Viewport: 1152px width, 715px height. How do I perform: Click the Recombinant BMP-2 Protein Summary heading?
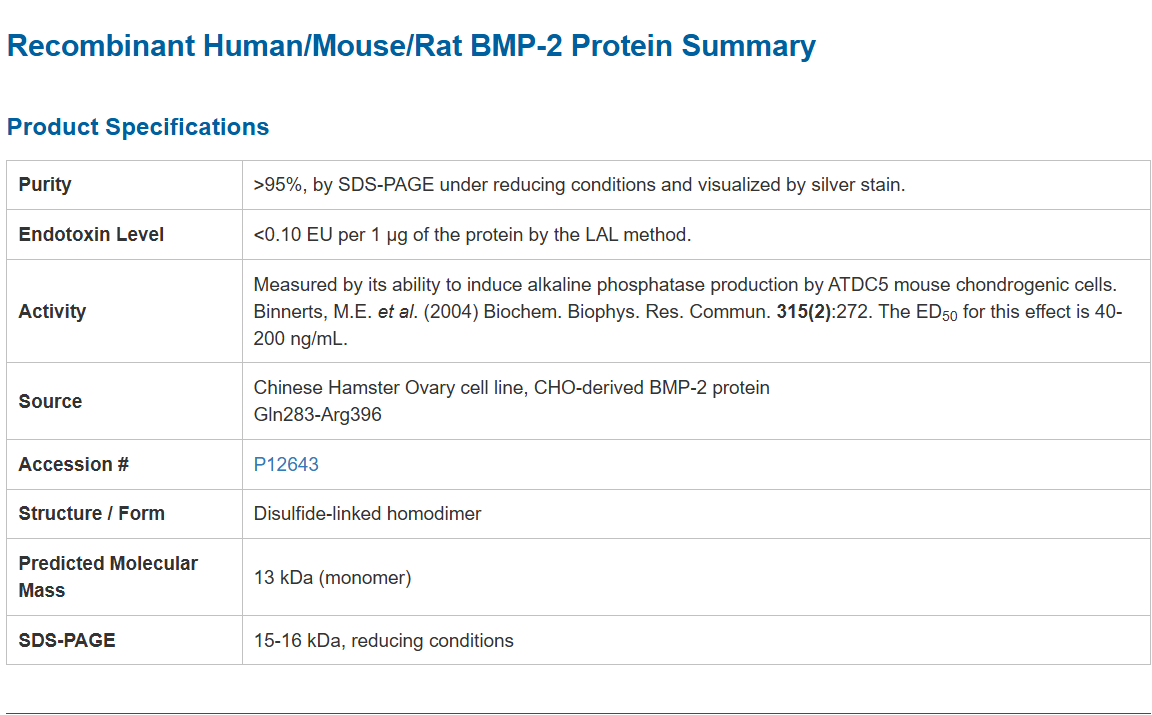click(411, 46)
